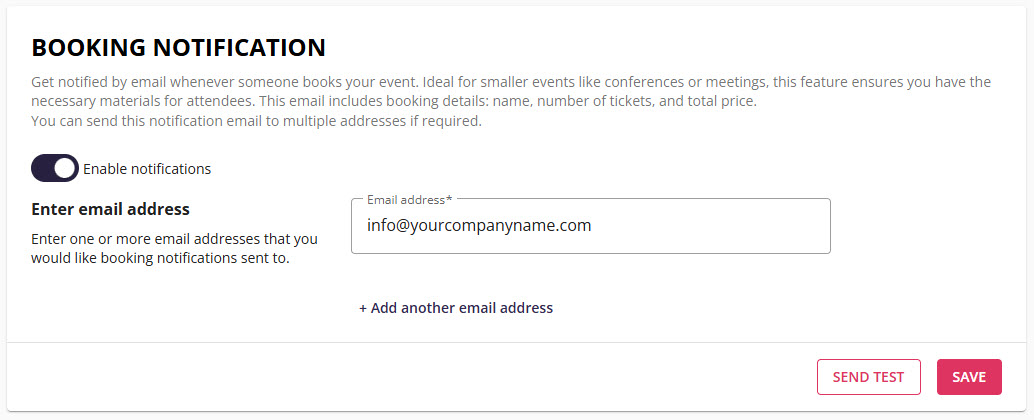This screenshot has height=420, width=1034.
Task: Click the asterisk on the Email address label
Action: [449, 199]
